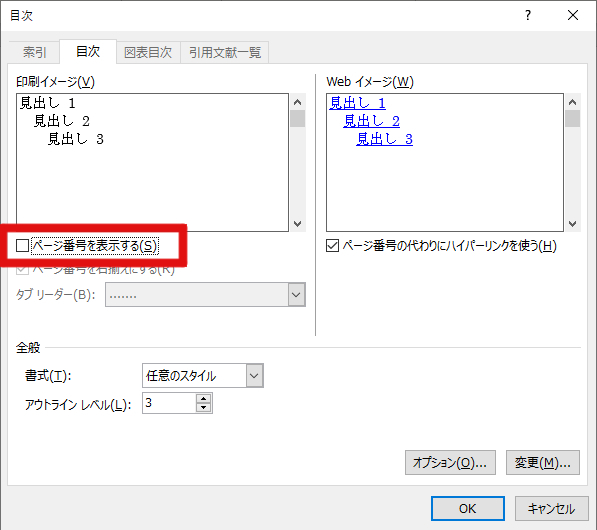The image size is (597, 530).
Task: Click Web preview scroll up arrow
Action: (572, 102)
